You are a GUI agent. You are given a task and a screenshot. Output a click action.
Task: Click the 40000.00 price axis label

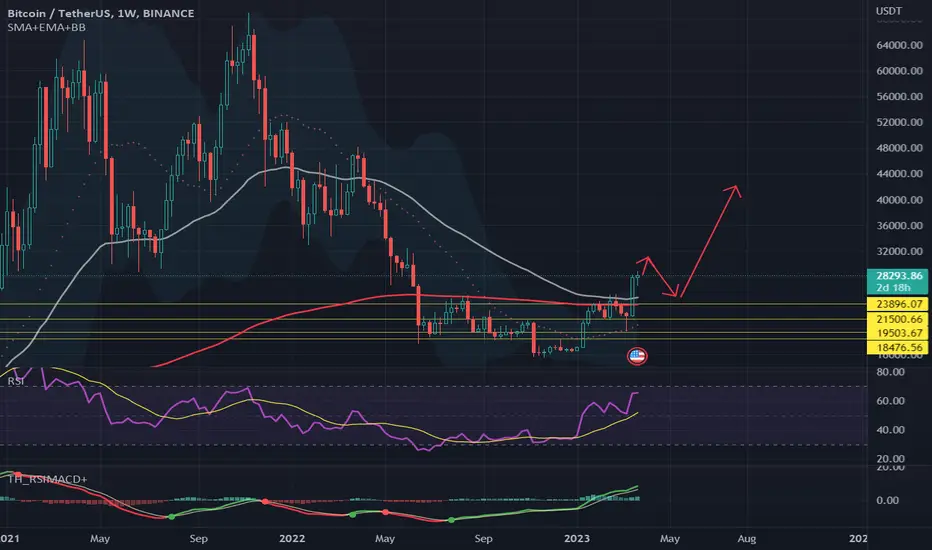coord(899,200)
